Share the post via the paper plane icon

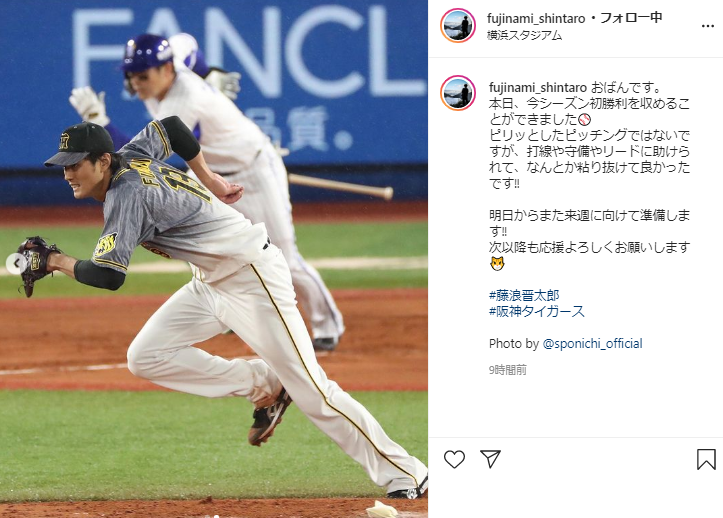(x=490, y=459)
